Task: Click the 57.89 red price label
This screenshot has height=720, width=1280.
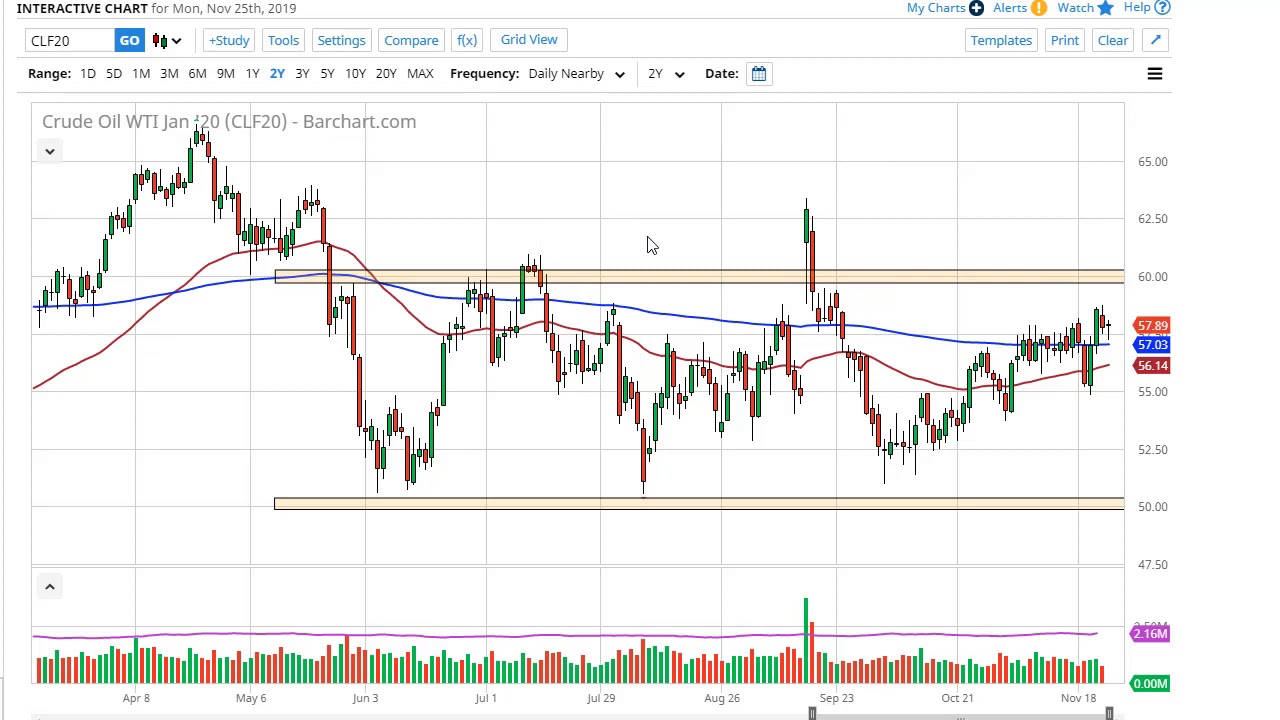Action: pos(1152,326)
